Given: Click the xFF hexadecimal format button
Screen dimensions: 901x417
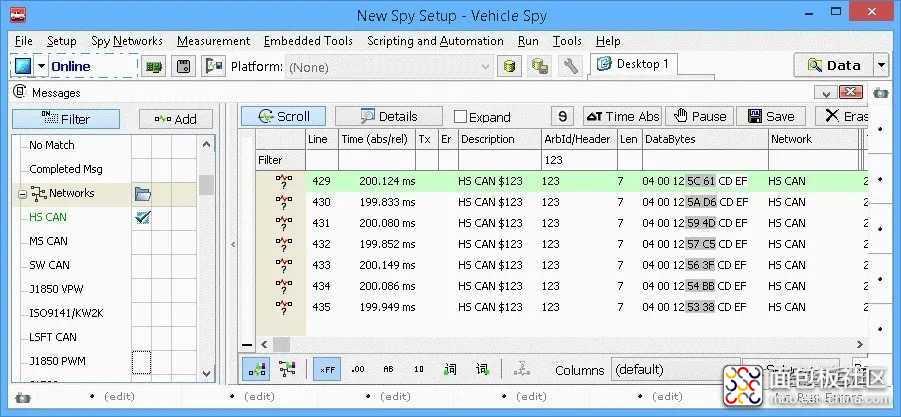Looking at the screenshot, I should tap(328, 369).
